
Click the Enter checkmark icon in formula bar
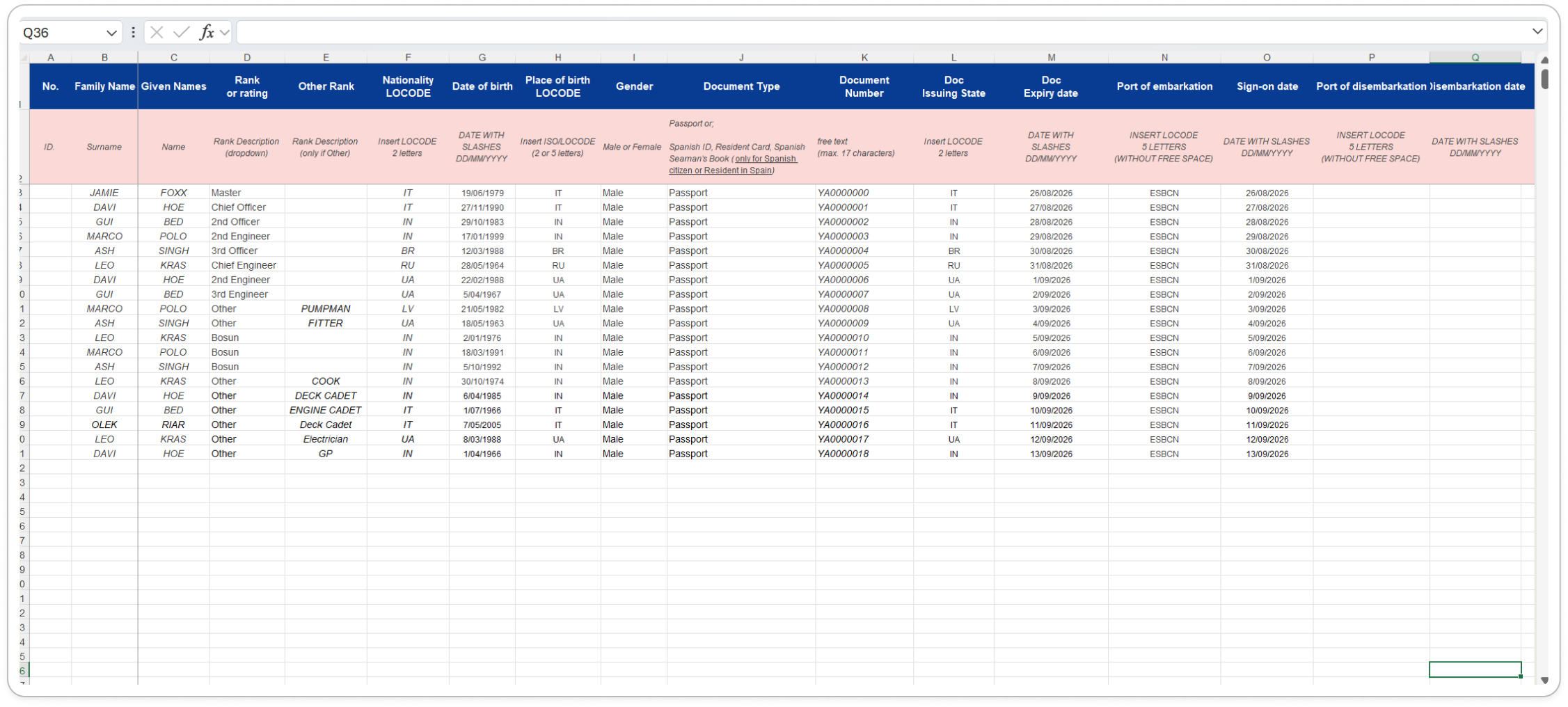click(181, 32)
